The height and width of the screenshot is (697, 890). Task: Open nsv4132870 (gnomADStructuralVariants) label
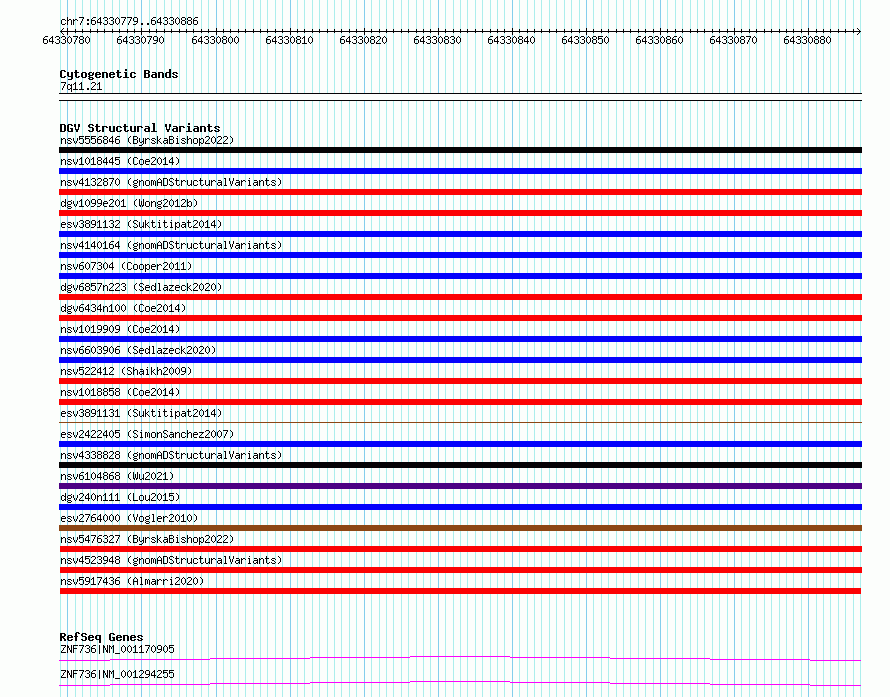click(x=171, y=182)
